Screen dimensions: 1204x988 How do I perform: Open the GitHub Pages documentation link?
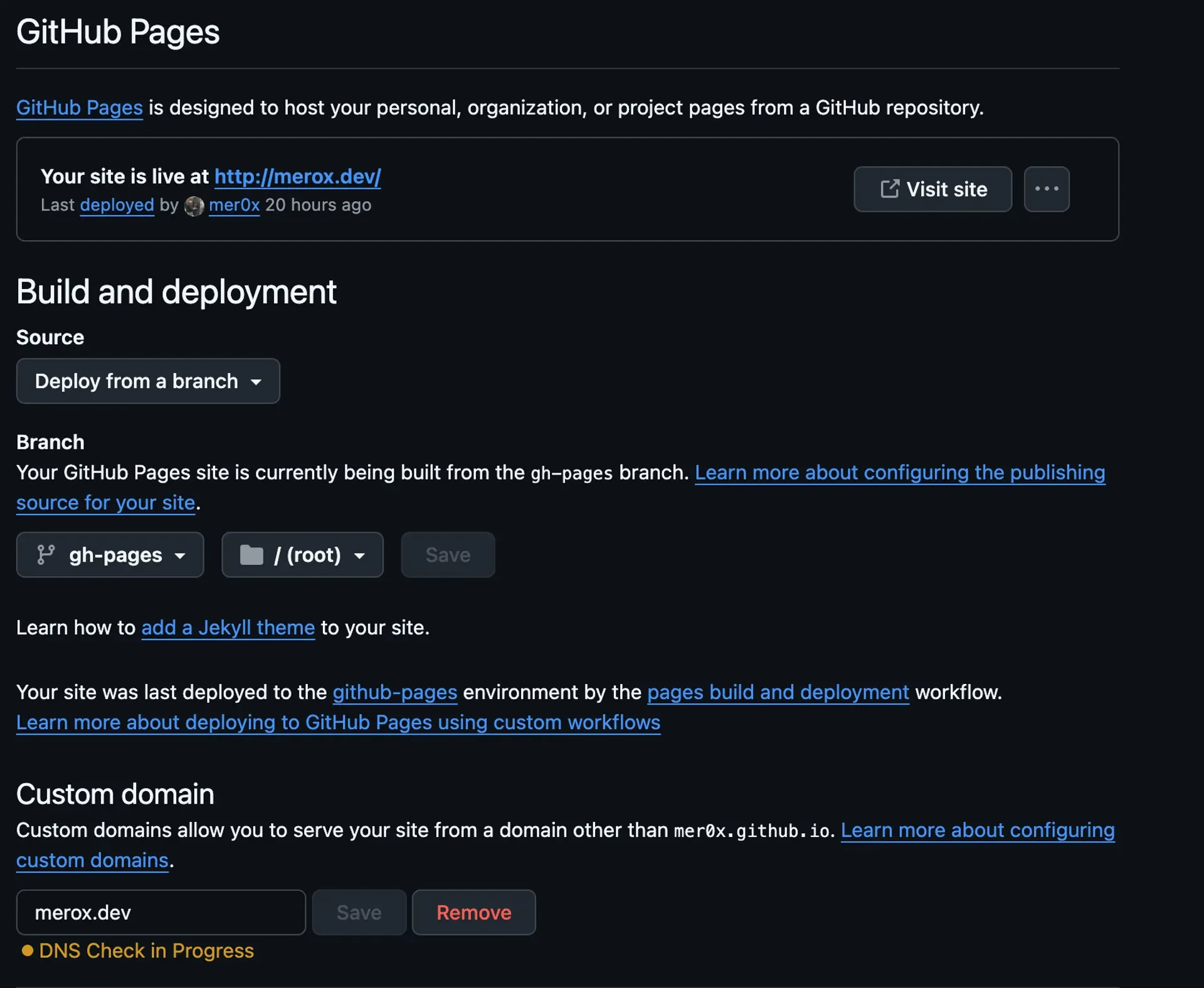coord(79,107)
